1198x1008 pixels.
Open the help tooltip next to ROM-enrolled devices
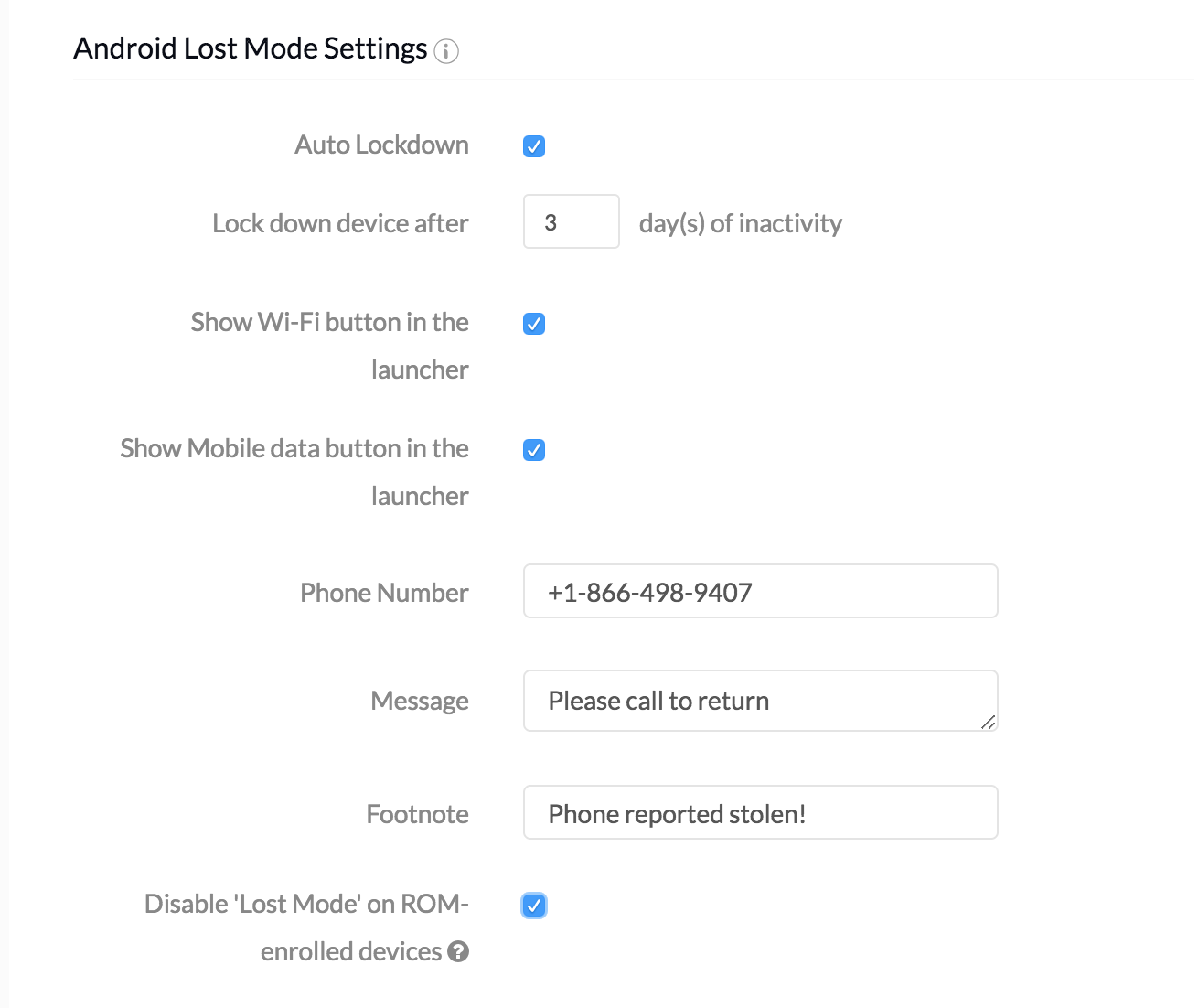click(x=460, y=952)
